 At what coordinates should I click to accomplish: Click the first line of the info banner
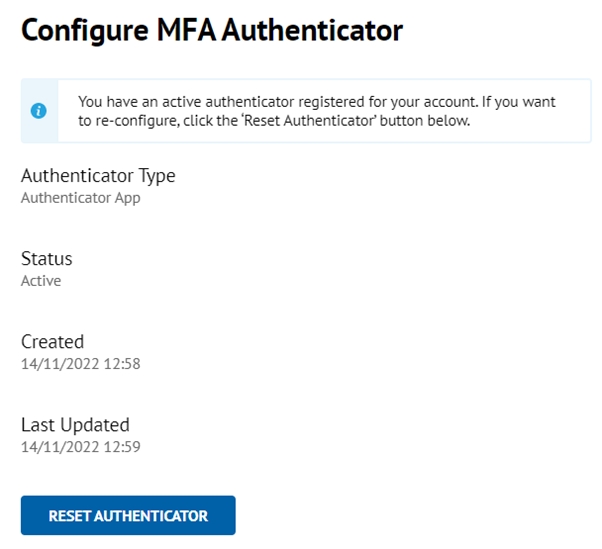pyautogui.click(x=315, y=102)
